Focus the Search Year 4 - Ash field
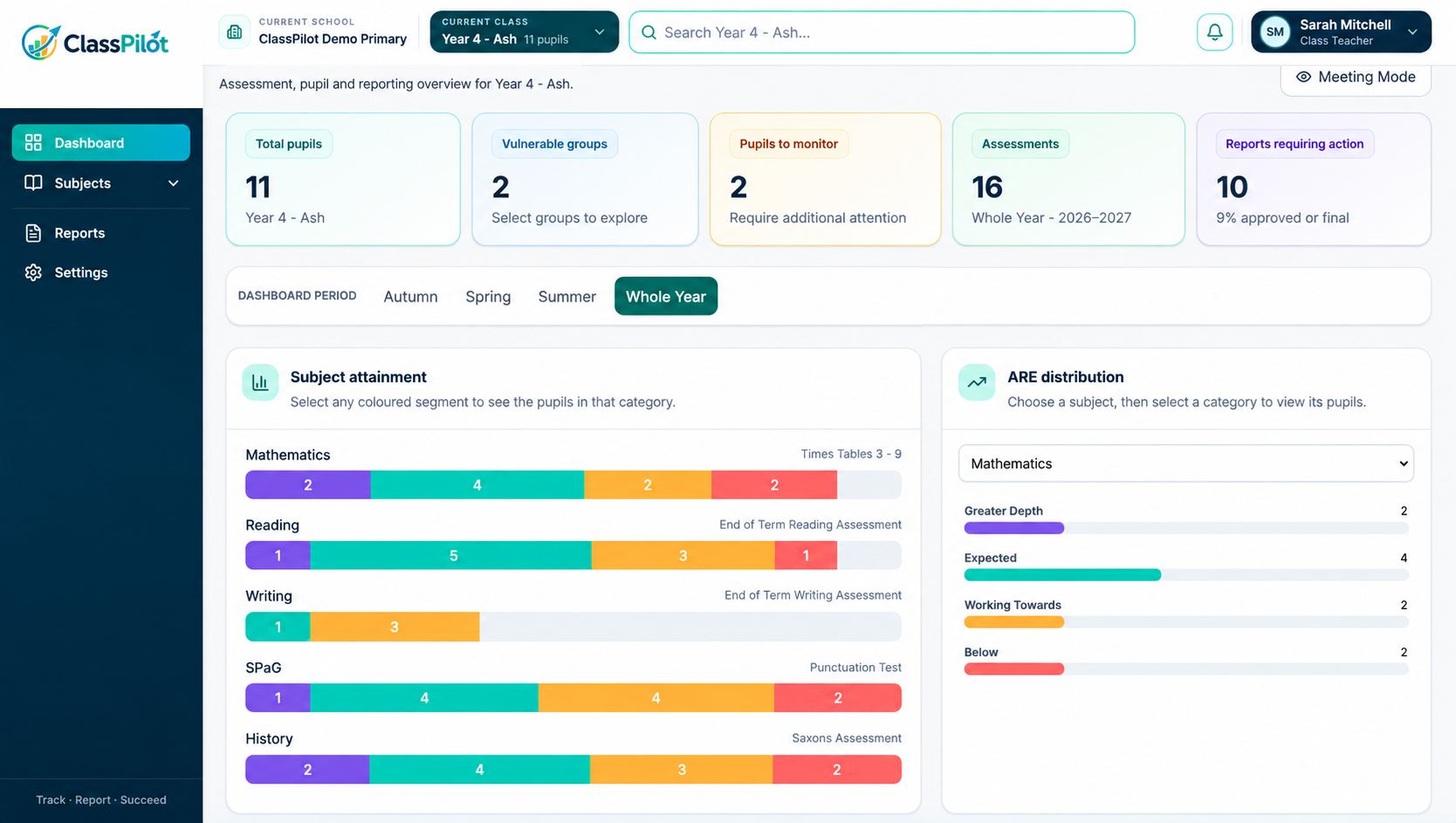The width and height of the screenshot is (1456, 823). [x=882, y=32]
